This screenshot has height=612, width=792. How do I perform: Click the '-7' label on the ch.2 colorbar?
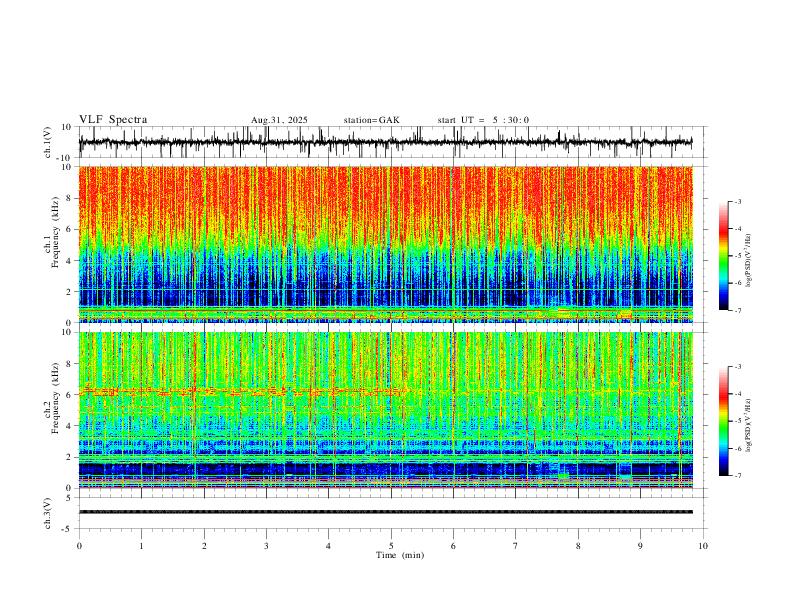738,476
